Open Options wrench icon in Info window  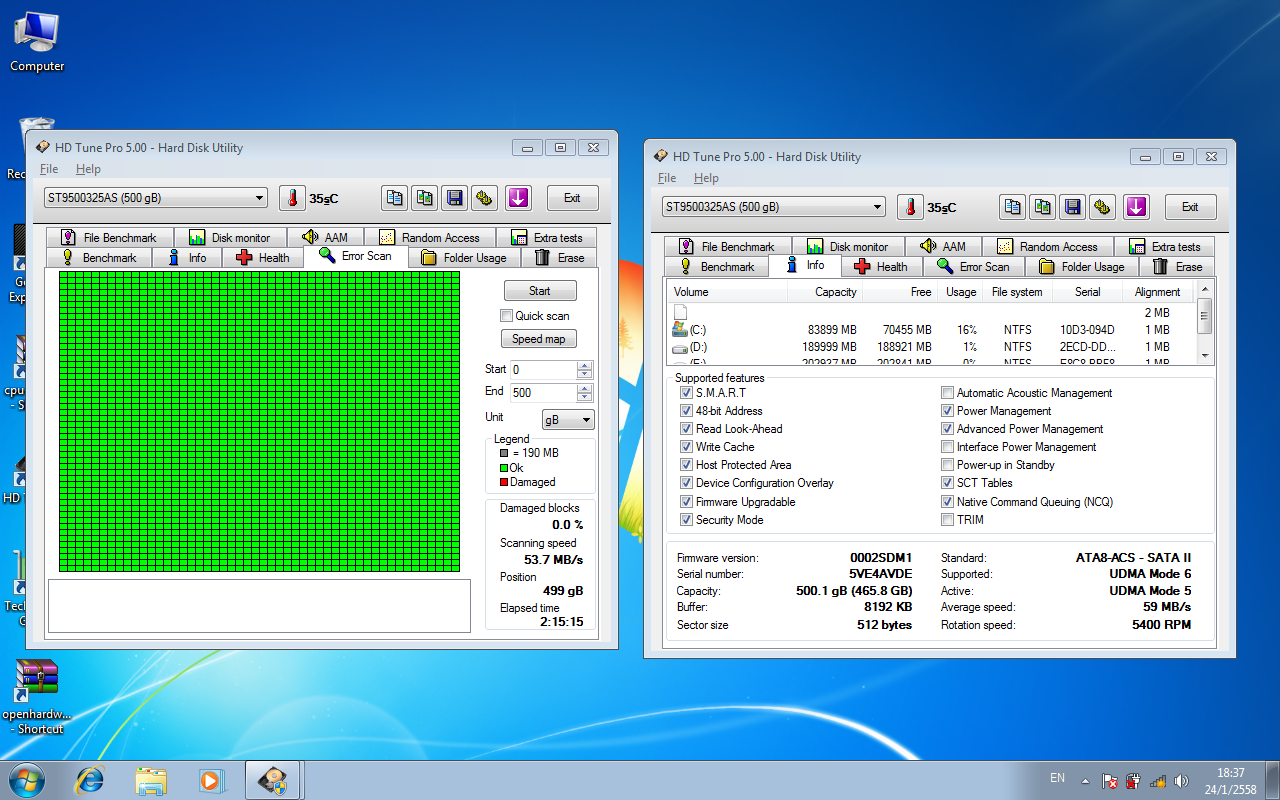pyautogui.click(x=1103, y=207)
